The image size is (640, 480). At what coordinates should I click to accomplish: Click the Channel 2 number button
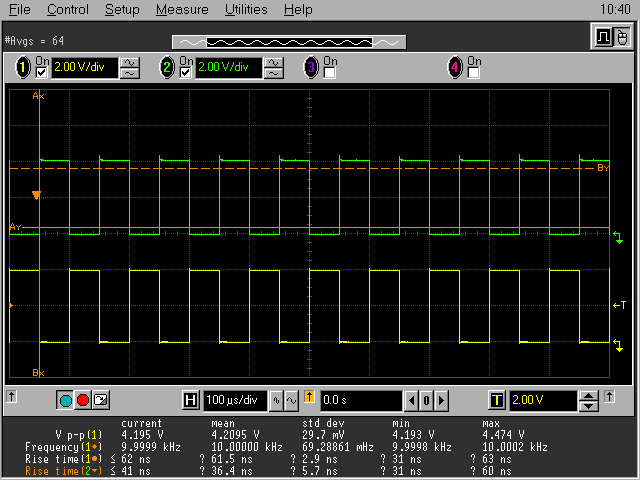[167, 68]
